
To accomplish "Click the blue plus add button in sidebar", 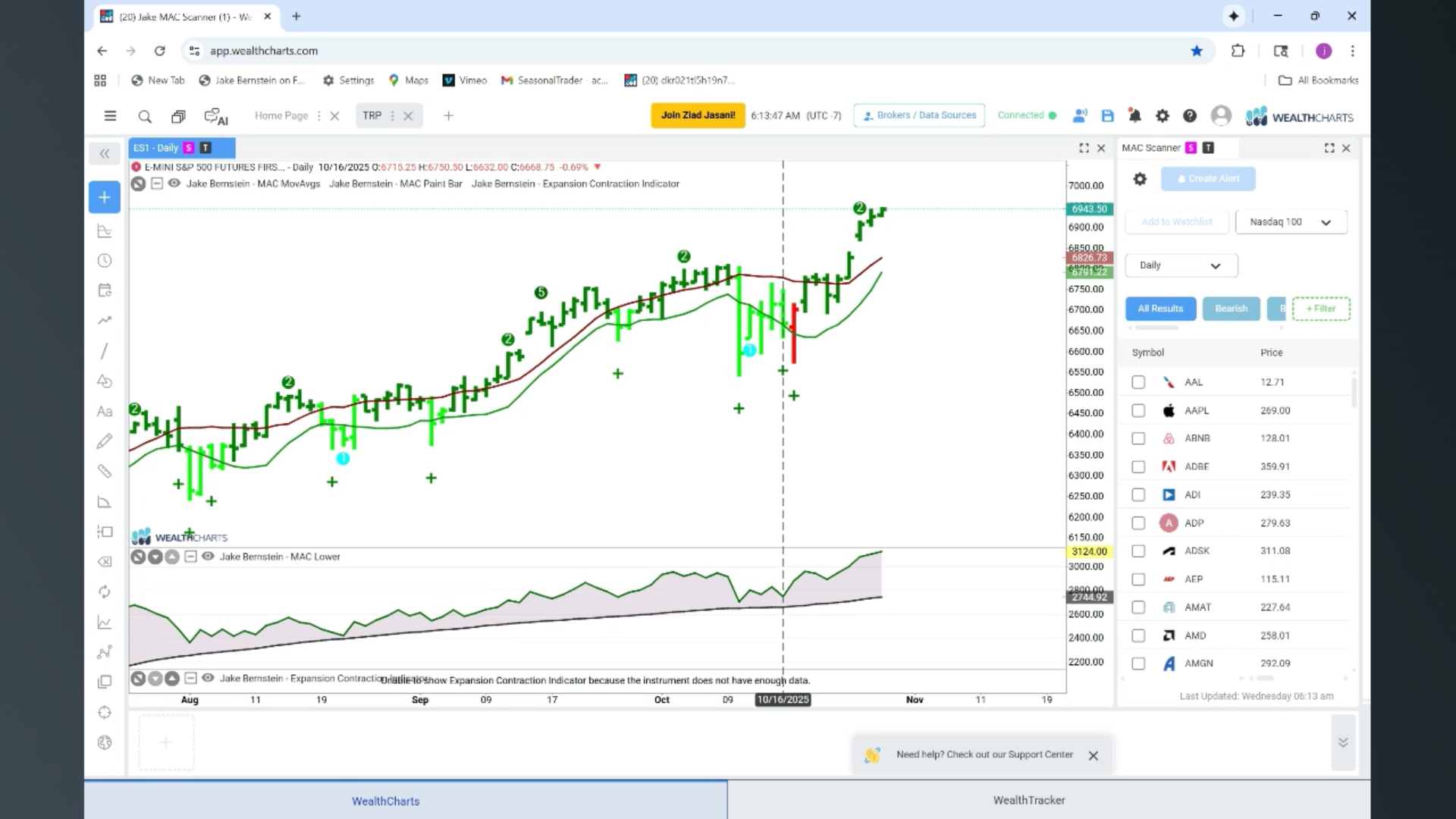I will [105, 197].
